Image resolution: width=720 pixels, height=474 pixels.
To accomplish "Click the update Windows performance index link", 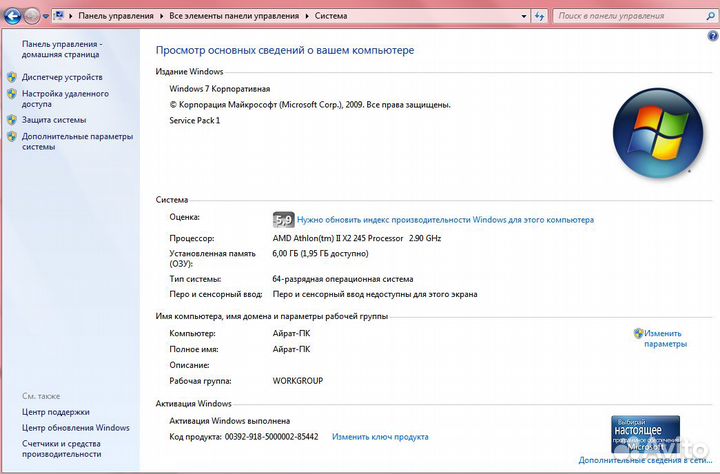I will point(445,219).
